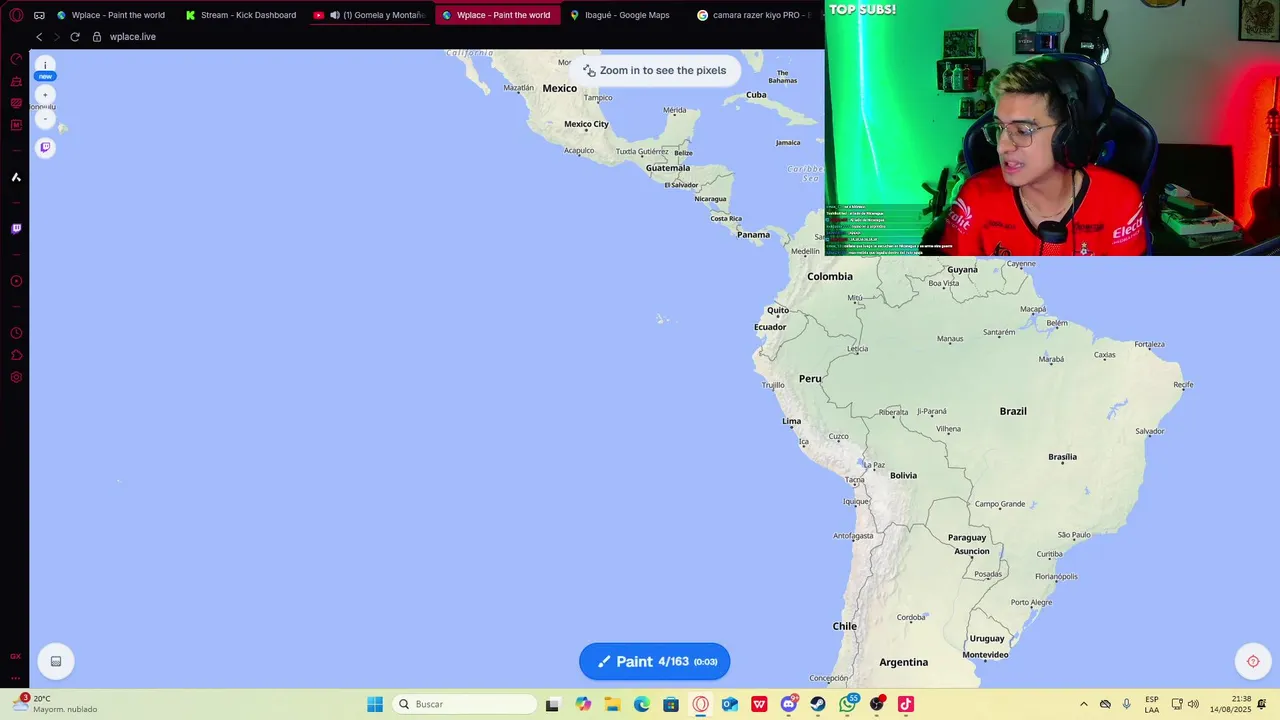Viewport: 1280px width, 720px height.
Task: Open WhatsApp from the taskbar
Action: [848, 704]
